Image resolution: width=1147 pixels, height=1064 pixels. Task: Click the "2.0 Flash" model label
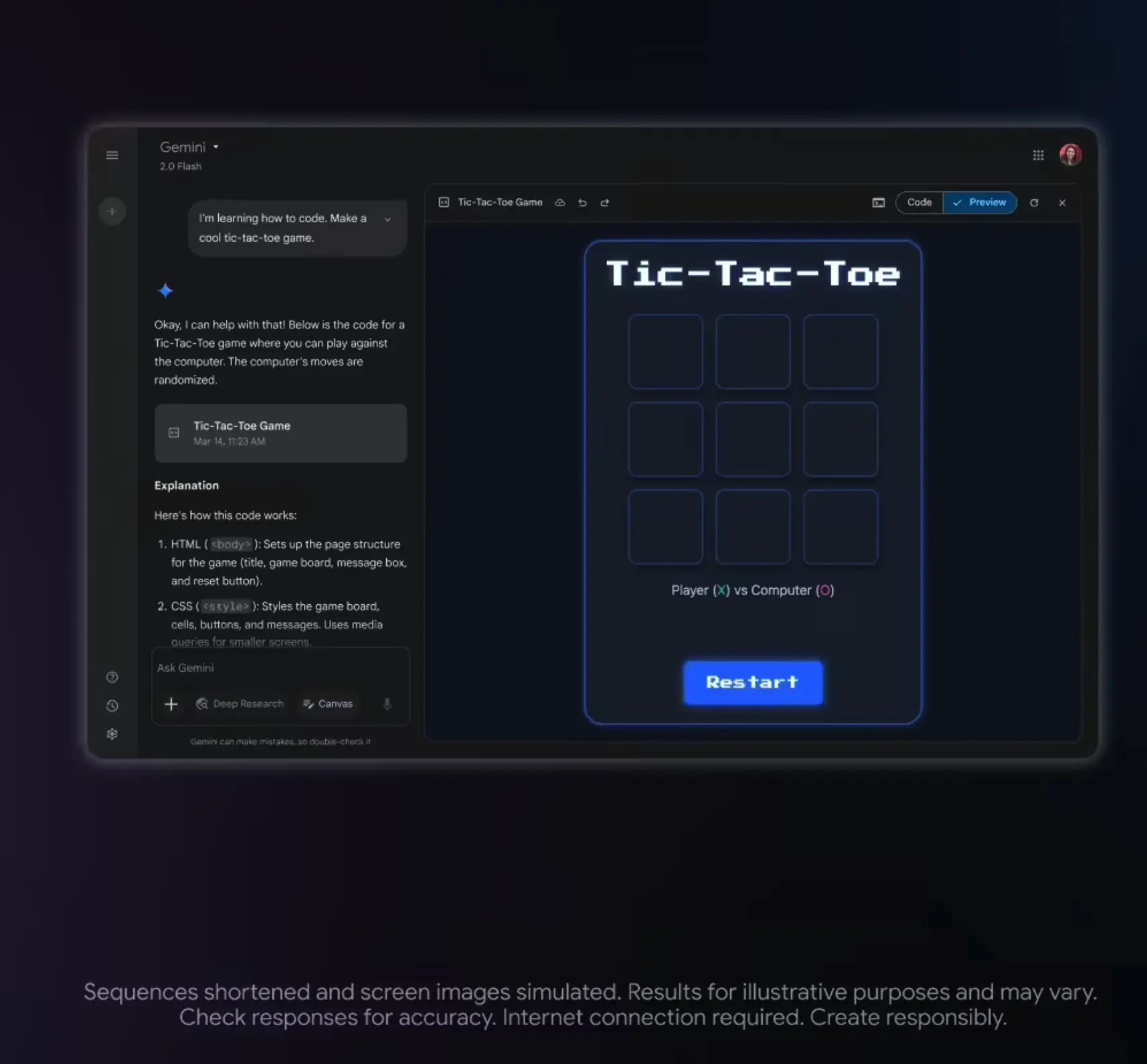point(181,167)
